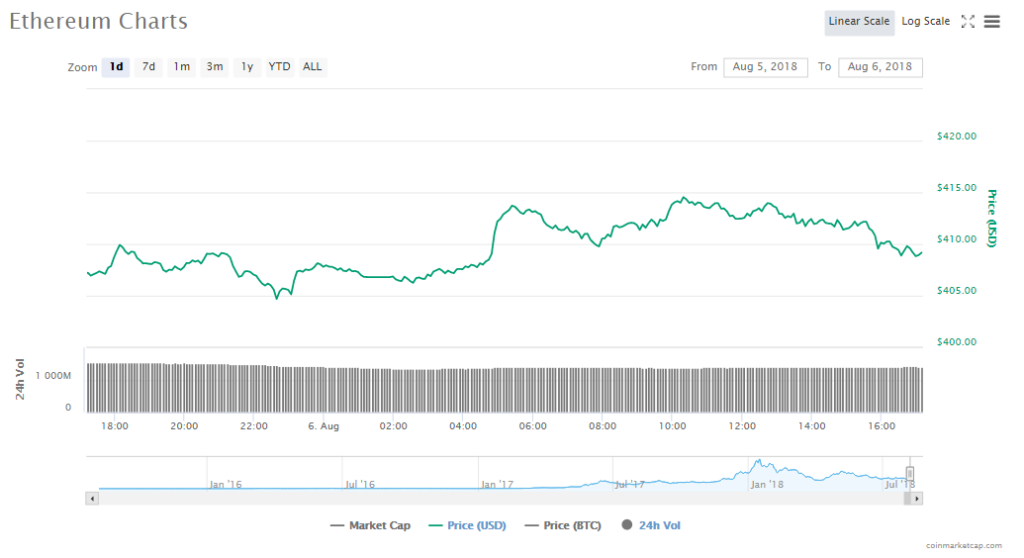Image resolution: width=1024 pixels, height=558 pixels.
Task: Show ALL historical data
Action: coord(312,67)
